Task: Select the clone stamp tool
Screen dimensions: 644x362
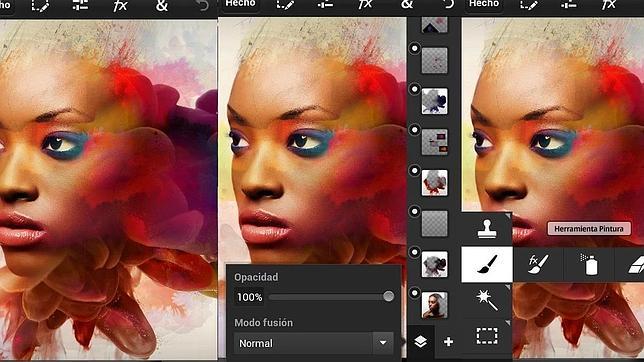Action: pos(487,229)
